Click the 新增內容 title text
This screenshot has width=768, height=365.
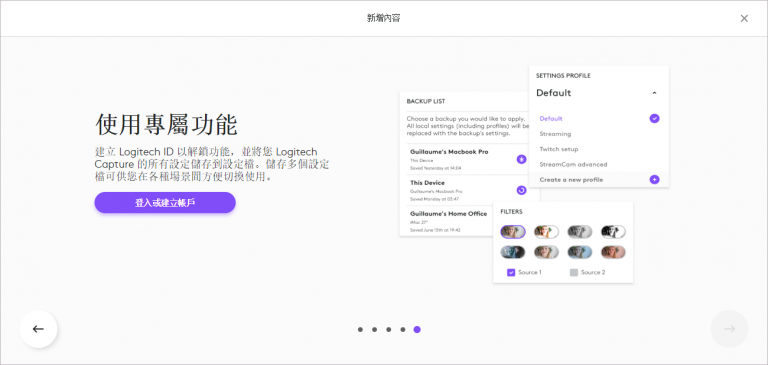(x=384, y=18)
